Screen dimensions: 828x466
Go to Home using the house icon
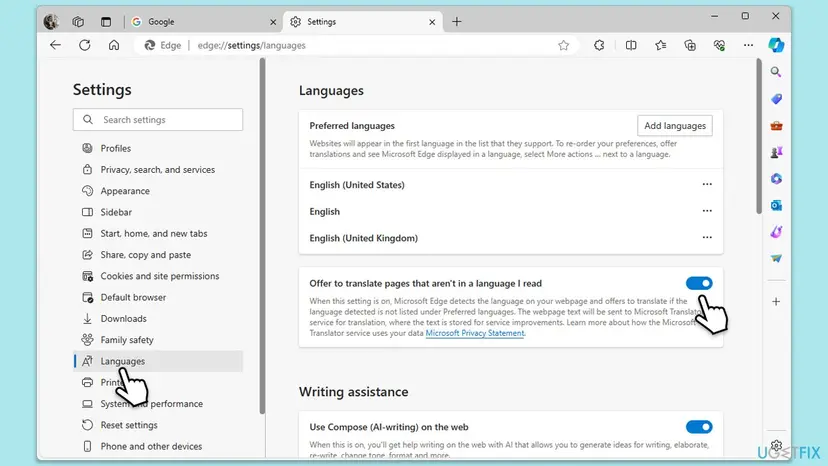[x=114, y=45]
